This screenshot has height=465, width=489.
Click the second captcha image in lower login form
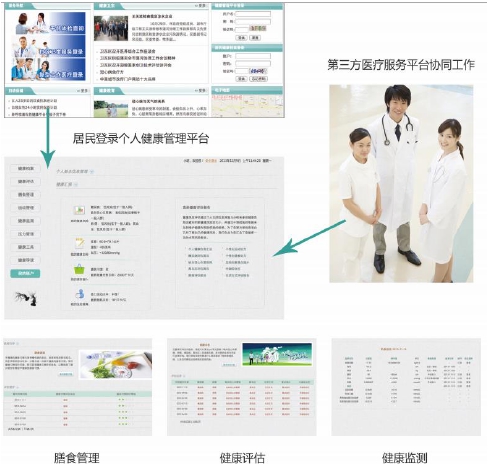pyautogui.click(x=258, y=71)
